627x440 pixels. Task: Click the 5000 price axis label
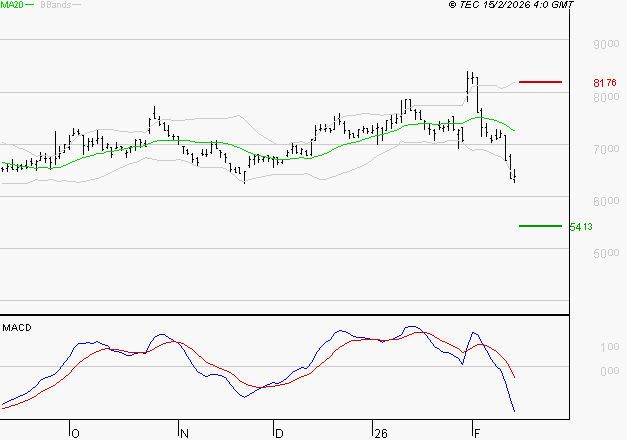coord(606,253)
